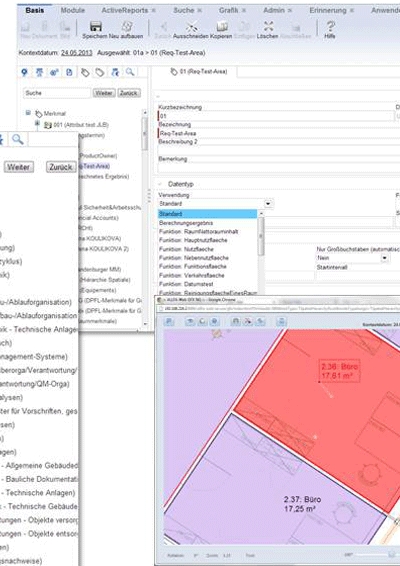This screenshot has height=566, width=400.
Task: Click the Startintervall input field
Action: [x=358, y=276]
